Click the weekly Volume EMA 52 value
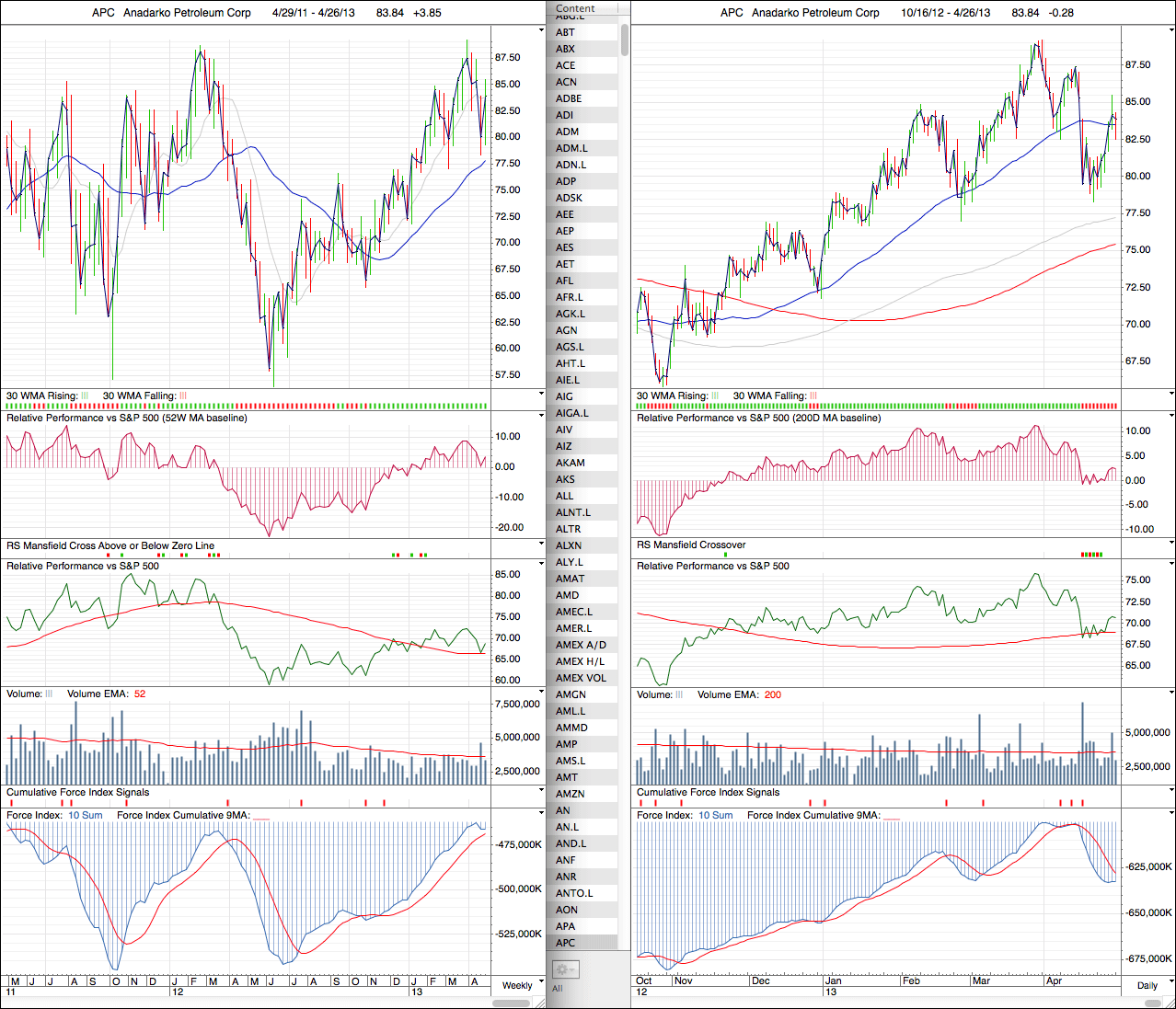Viewport: 1176px width, 1009px height. coord(140,694)
